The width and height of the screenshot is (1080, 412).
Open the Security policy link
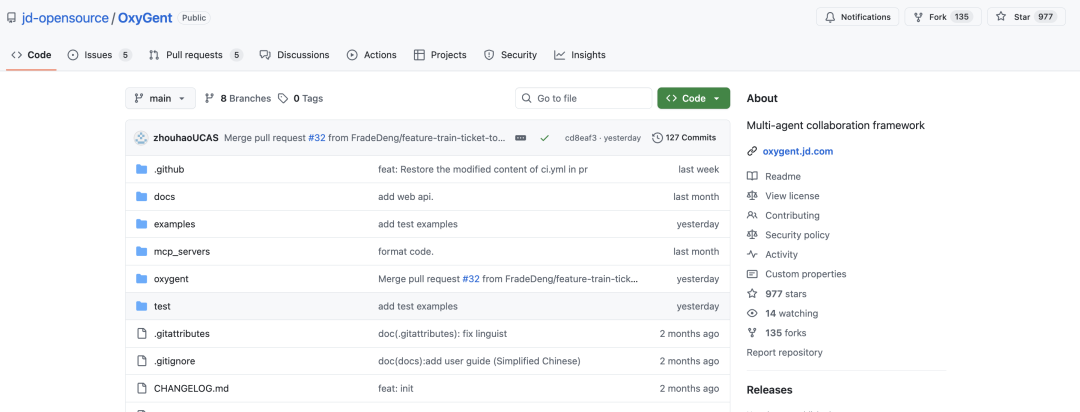click(x=797, y=235)
